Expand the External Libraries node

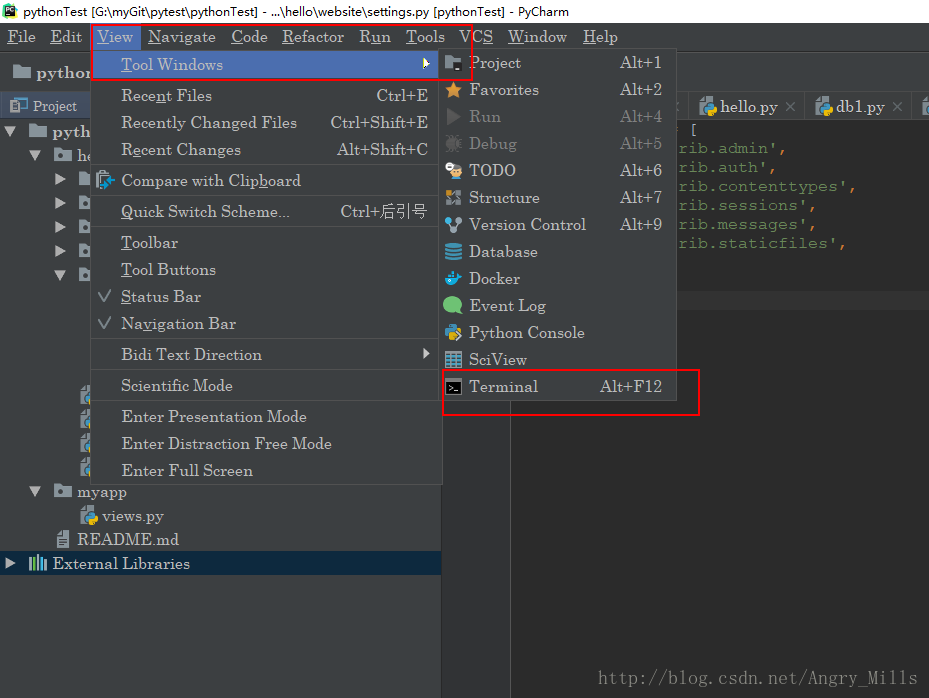10,563
